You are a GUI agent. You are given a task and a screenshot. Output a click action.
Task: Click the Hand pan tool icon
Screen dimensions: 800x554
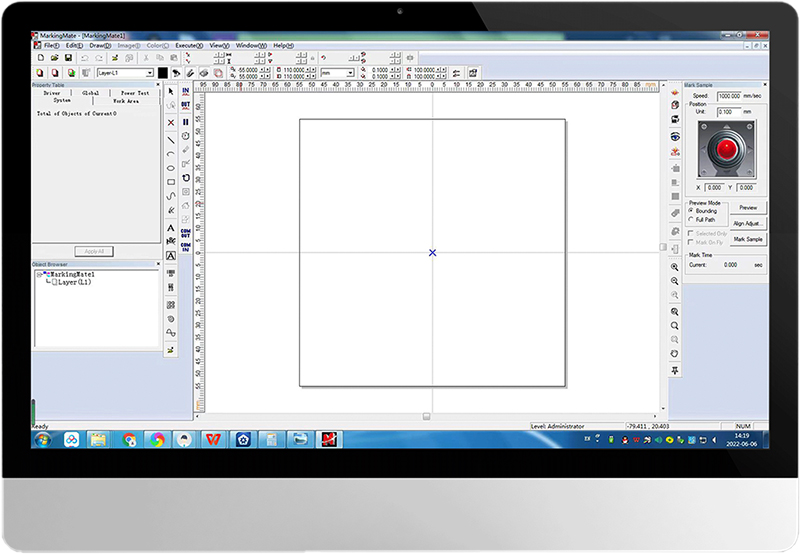[x=675, y=353]
